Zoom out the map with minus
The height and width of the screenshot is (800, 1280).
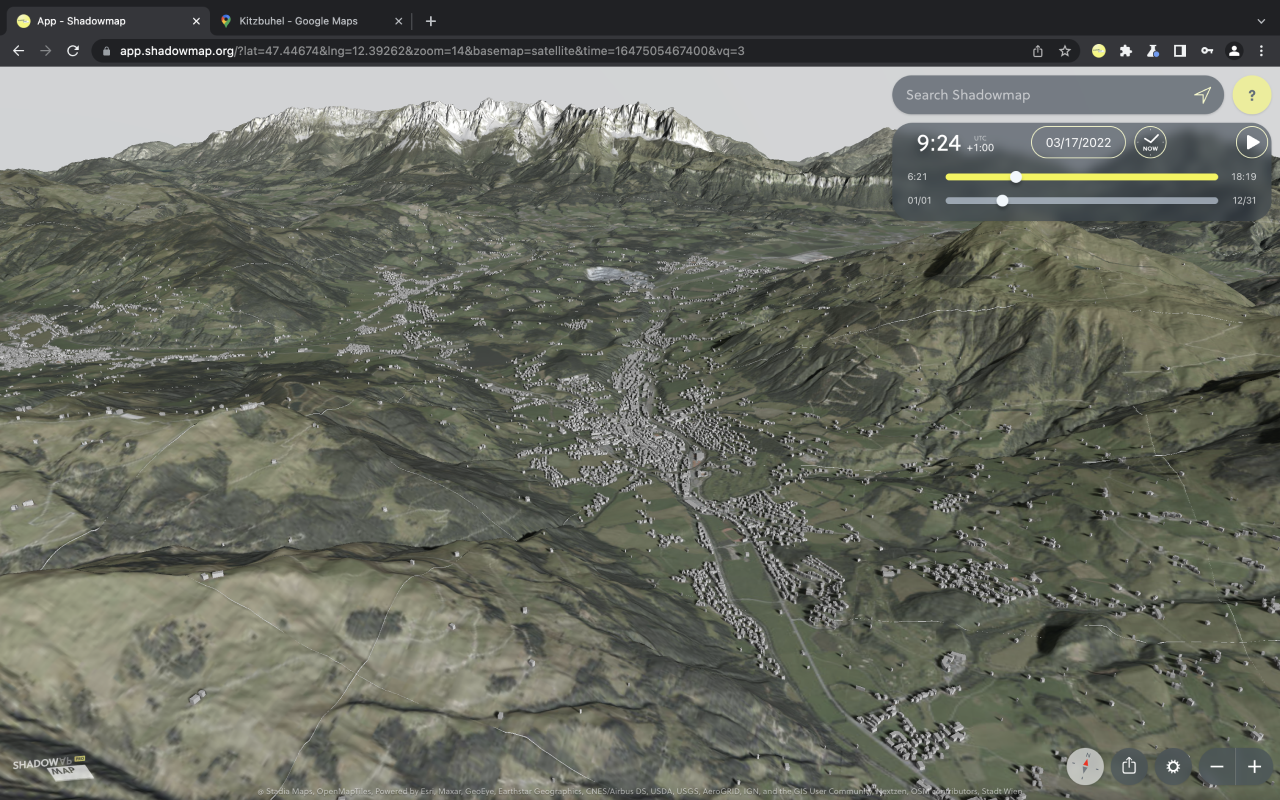click(x=1217, y=766)
